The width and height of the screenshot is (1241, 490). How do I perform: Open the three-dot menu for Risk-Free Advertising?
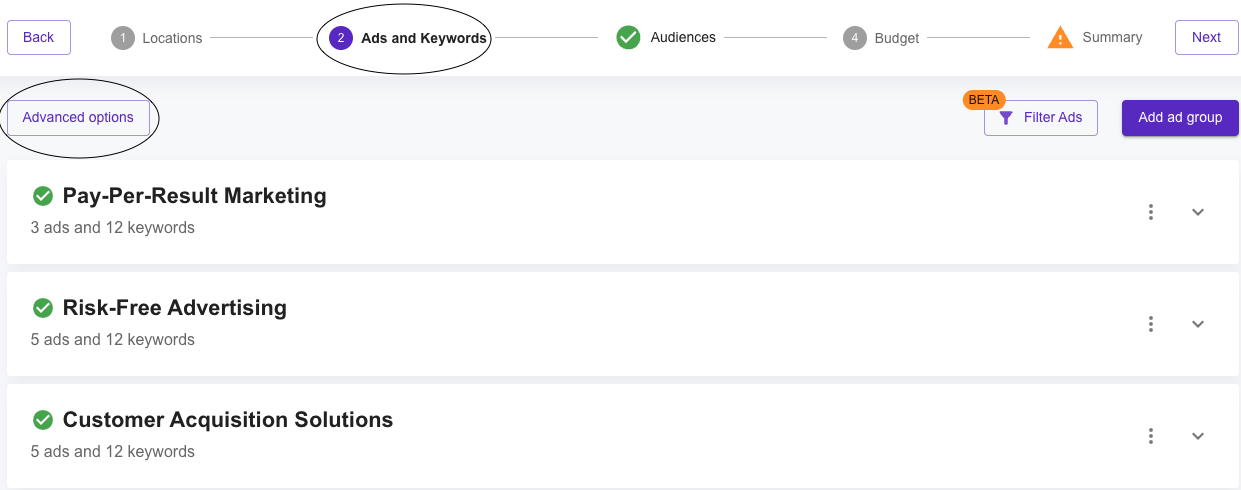(x=1151, y=324)
